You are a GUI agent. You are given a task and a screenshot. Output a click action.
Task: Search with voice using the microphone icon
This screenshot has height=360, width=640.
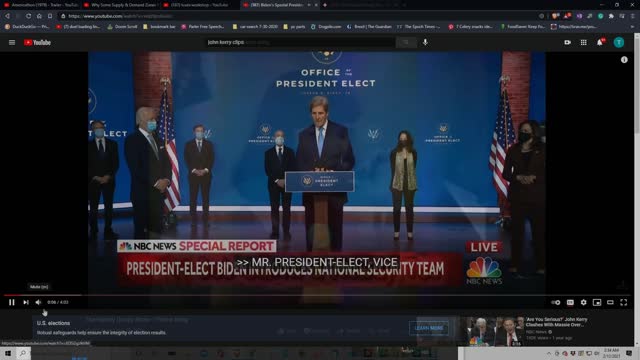[425, 42]
